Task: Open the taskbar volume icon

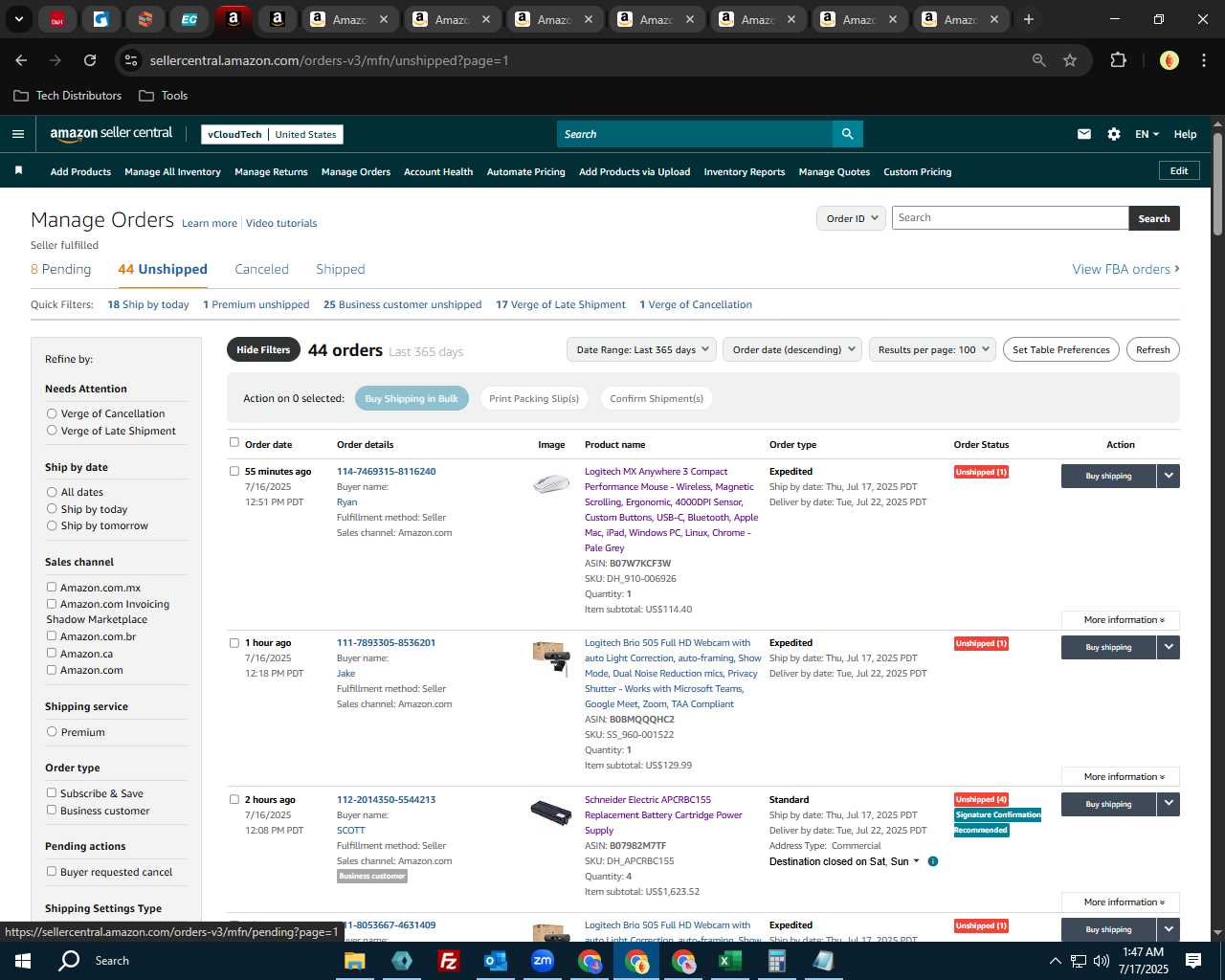Action: pyautogui.click(x=1102, y=961)
